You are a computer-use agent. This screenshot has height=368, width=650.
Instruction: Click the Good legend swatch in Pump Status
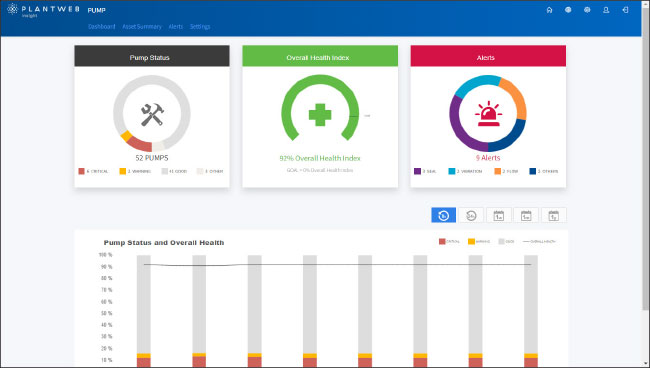[165, 171]
